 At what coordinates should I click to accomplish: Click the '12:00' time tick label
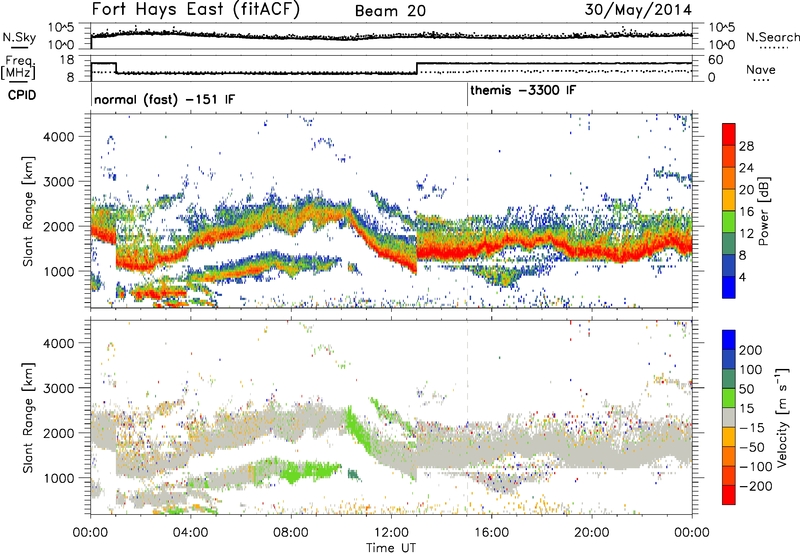click(391, 533)
